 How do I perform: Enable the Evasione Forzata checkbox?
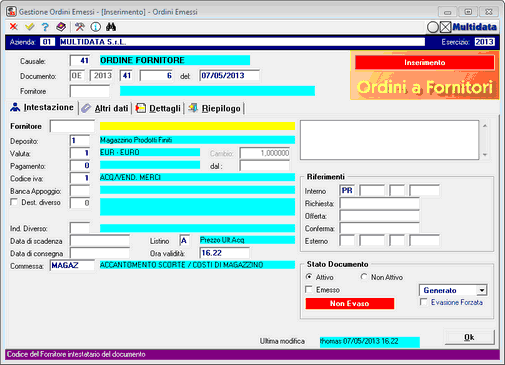424,302
